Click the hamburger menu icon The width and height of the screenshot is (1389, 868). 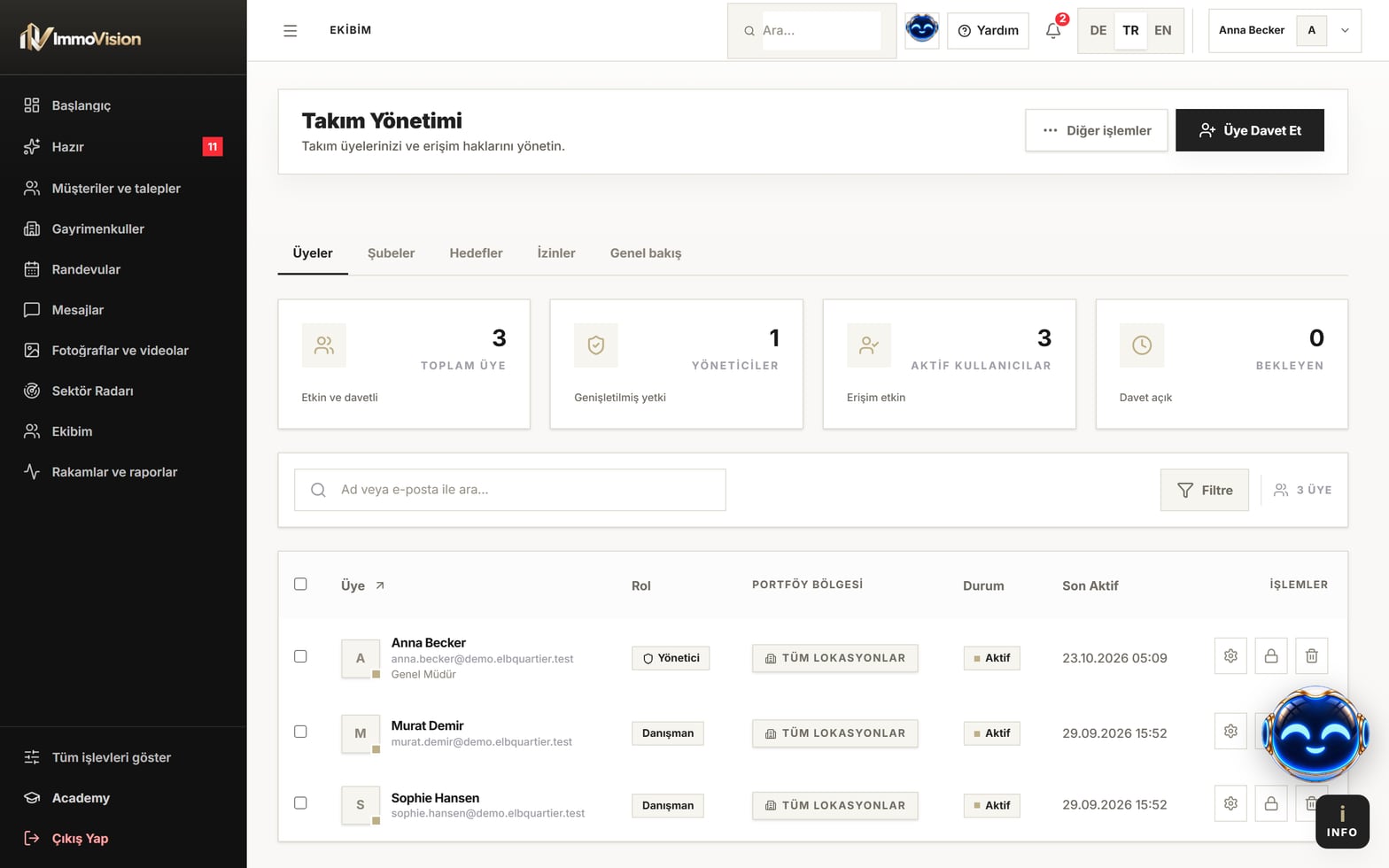(290, 31)
